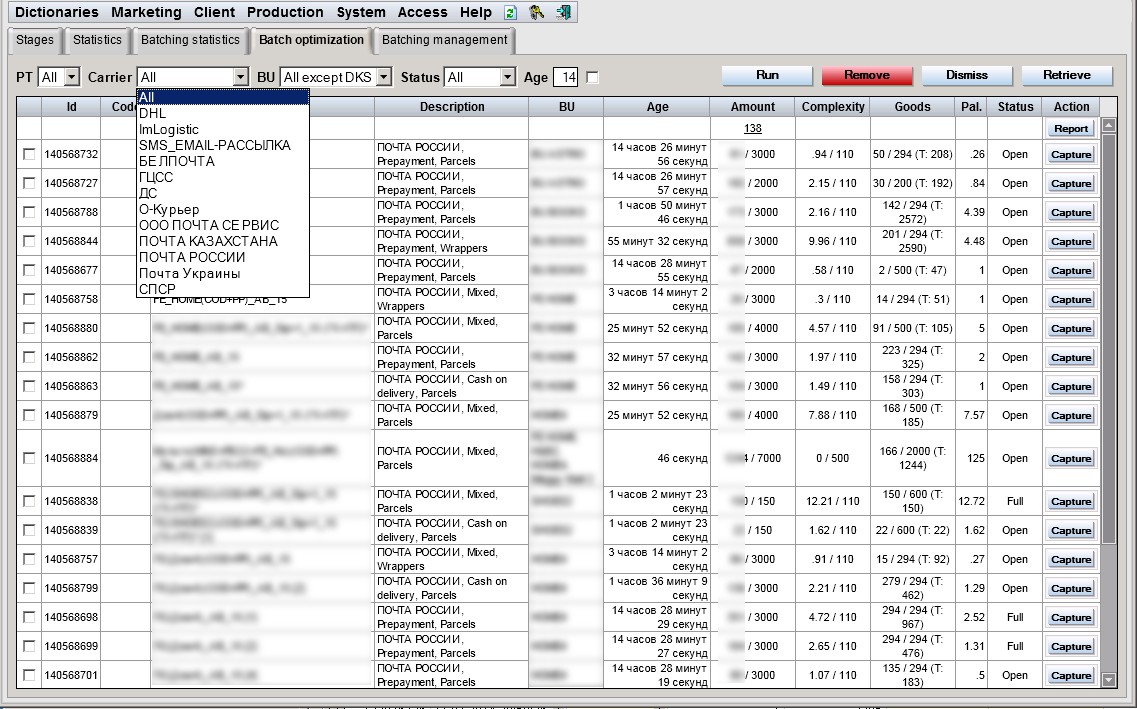
Task: Click the Id cell 140568799
Action: pos(71,588)
